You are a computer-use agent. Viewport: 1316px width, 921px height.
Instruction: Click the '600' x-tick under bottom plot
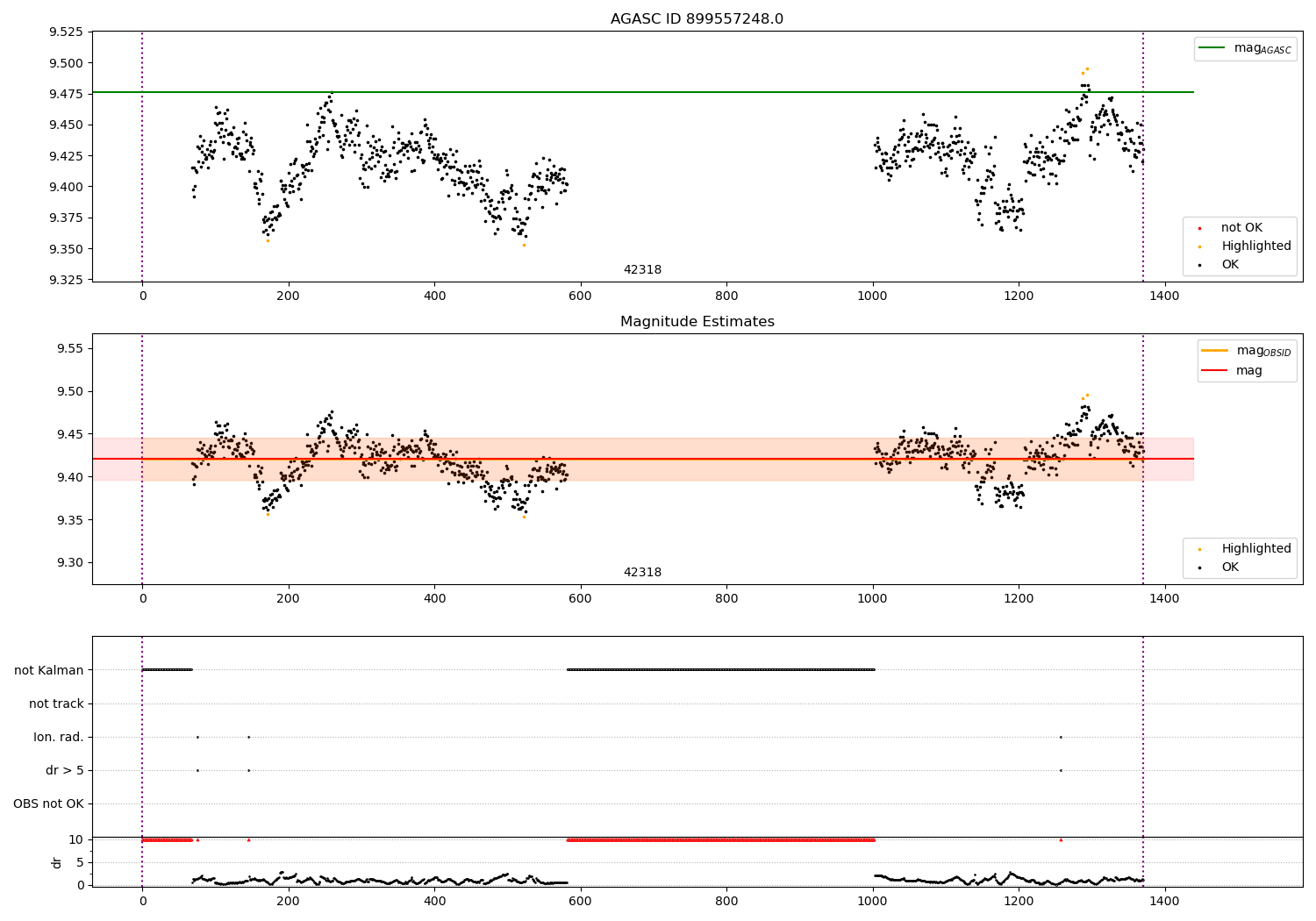click(x=580, y=901)
